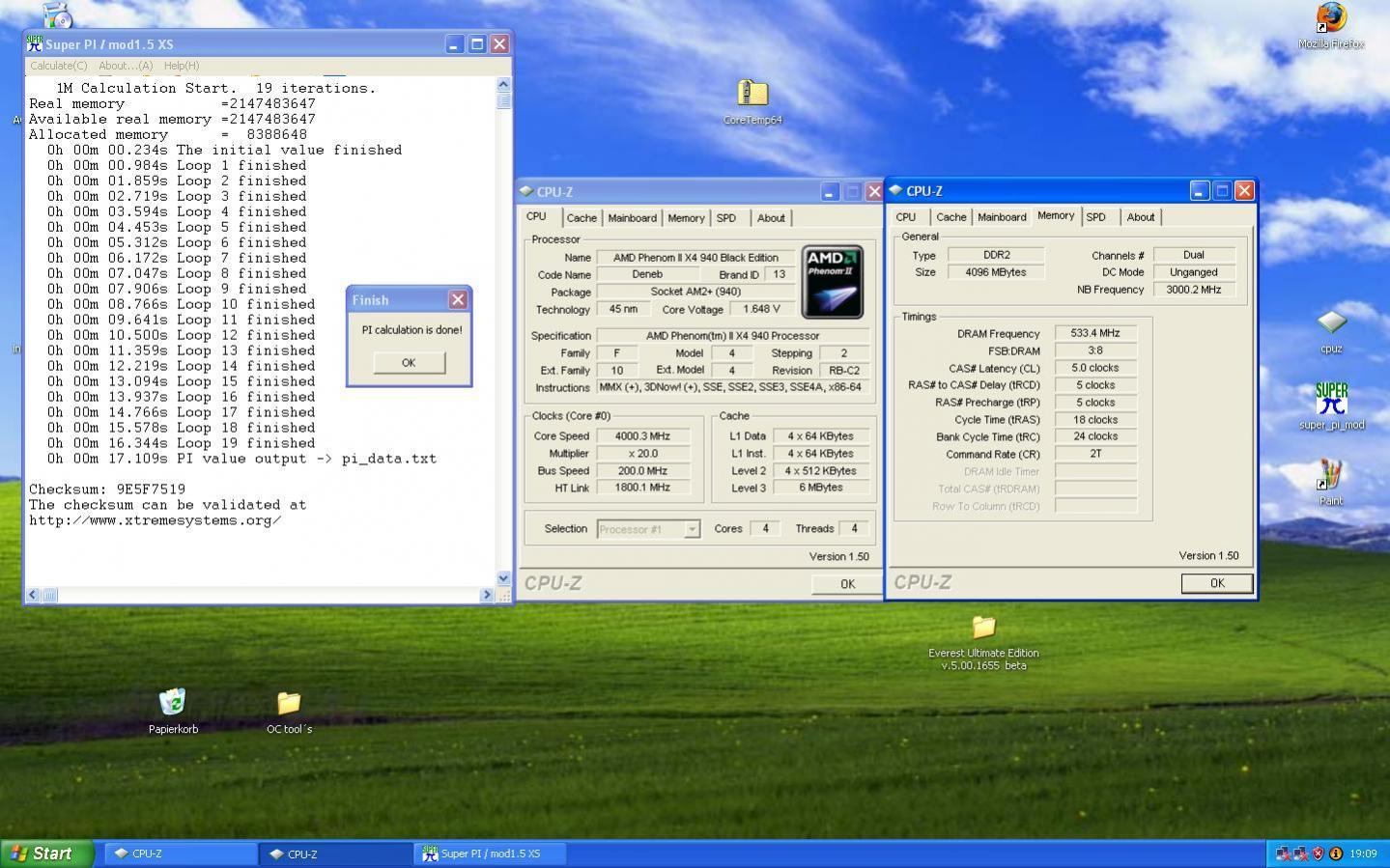
Task: Click the DRAM Frequency value 533.4 MHz
Action: tap(1095, 333)
